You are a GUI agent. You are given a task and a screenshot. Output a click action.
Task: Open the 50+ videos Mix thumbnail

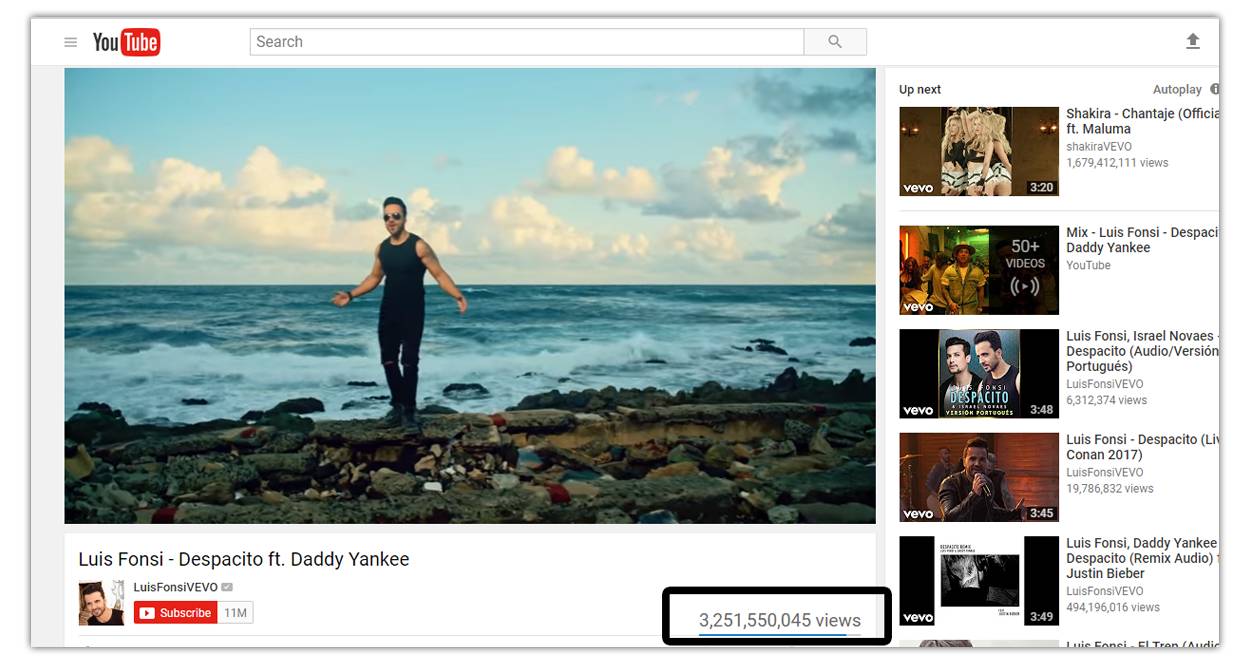click(979, 270)
